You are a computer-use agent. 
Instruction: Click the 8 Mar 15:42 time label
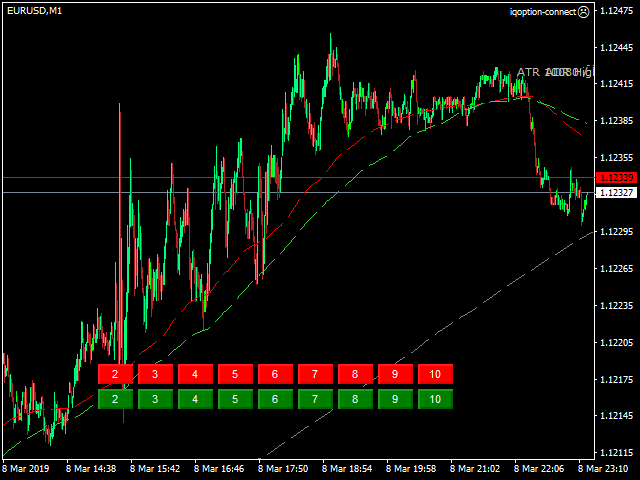coord(155,469)
